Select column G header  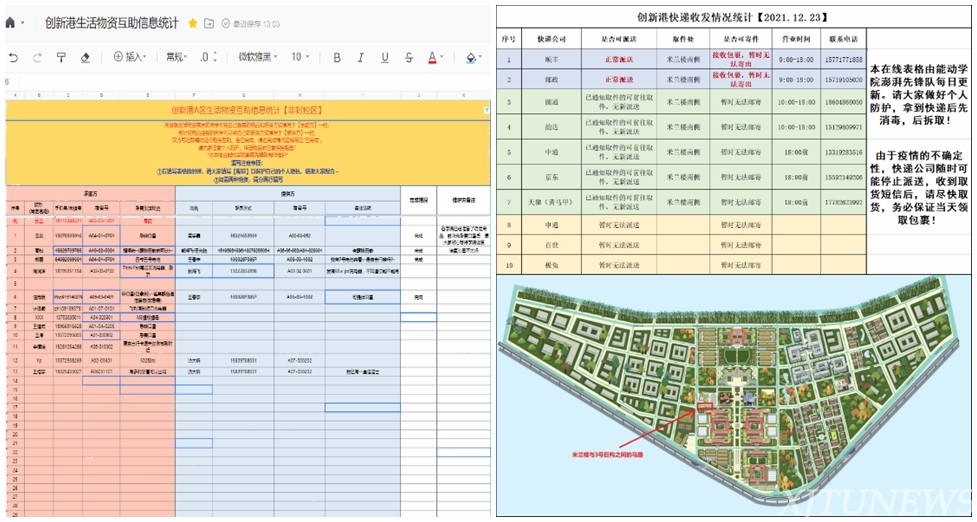click(x=244, y=95)
